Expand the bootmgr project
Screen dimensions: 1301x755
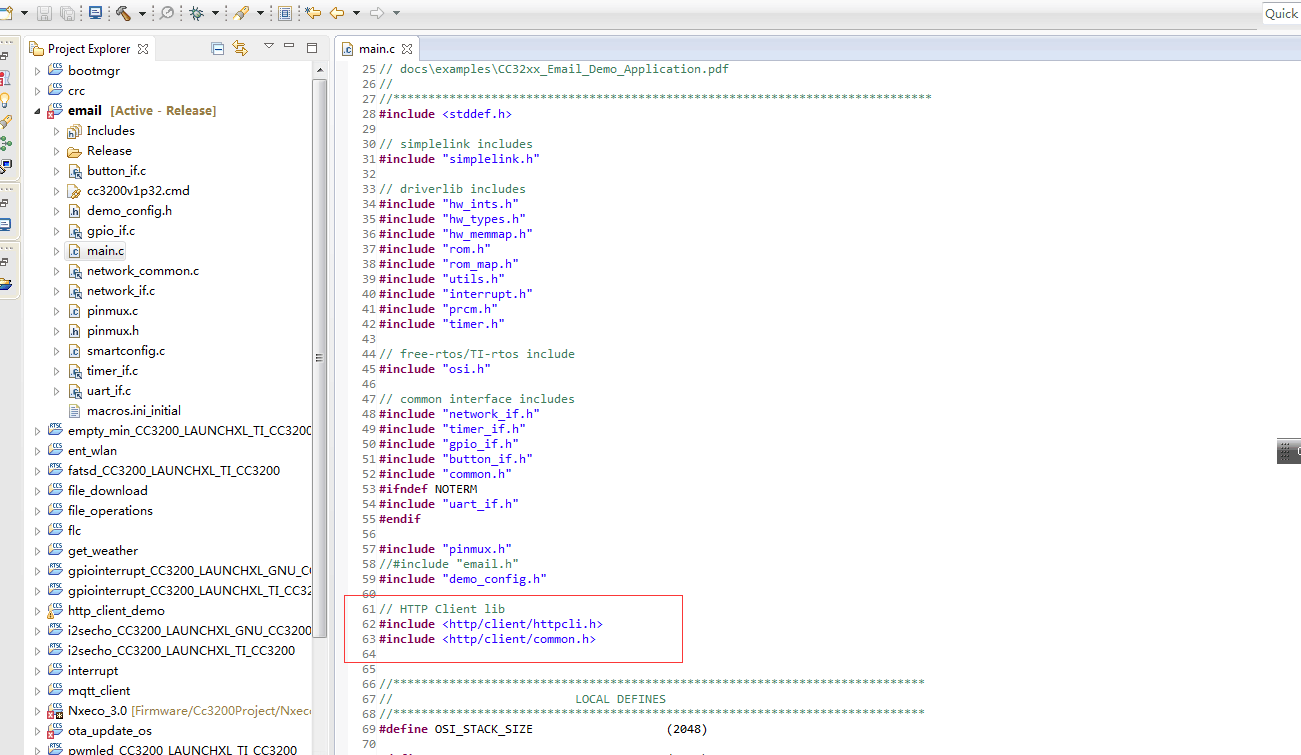(38, 71)
